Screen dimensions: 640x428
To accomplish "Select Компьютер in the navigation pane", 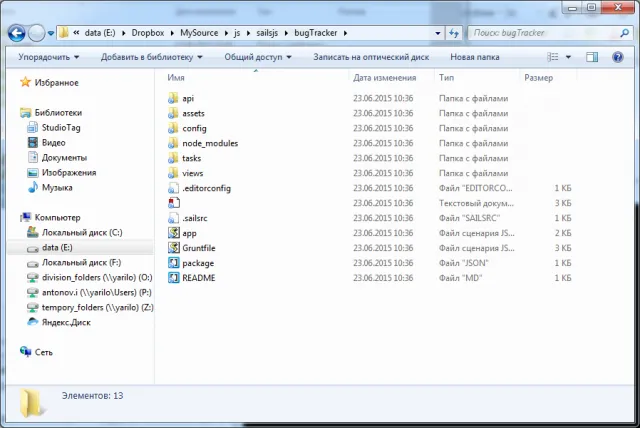I will [x=57, y=217].
